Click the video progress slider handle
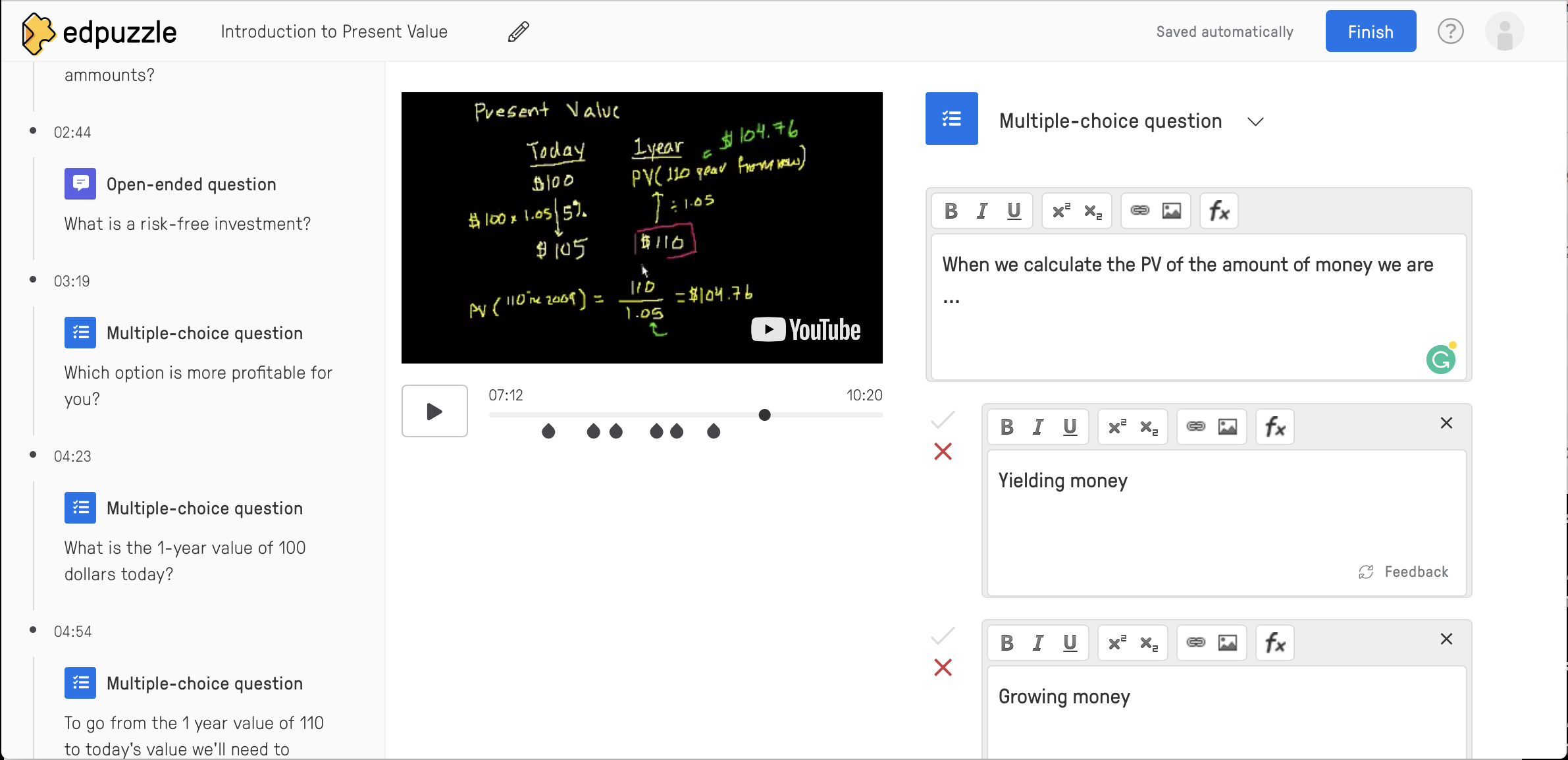The height and width of the screenshot is (760, 1568). [x=764, y=415]
